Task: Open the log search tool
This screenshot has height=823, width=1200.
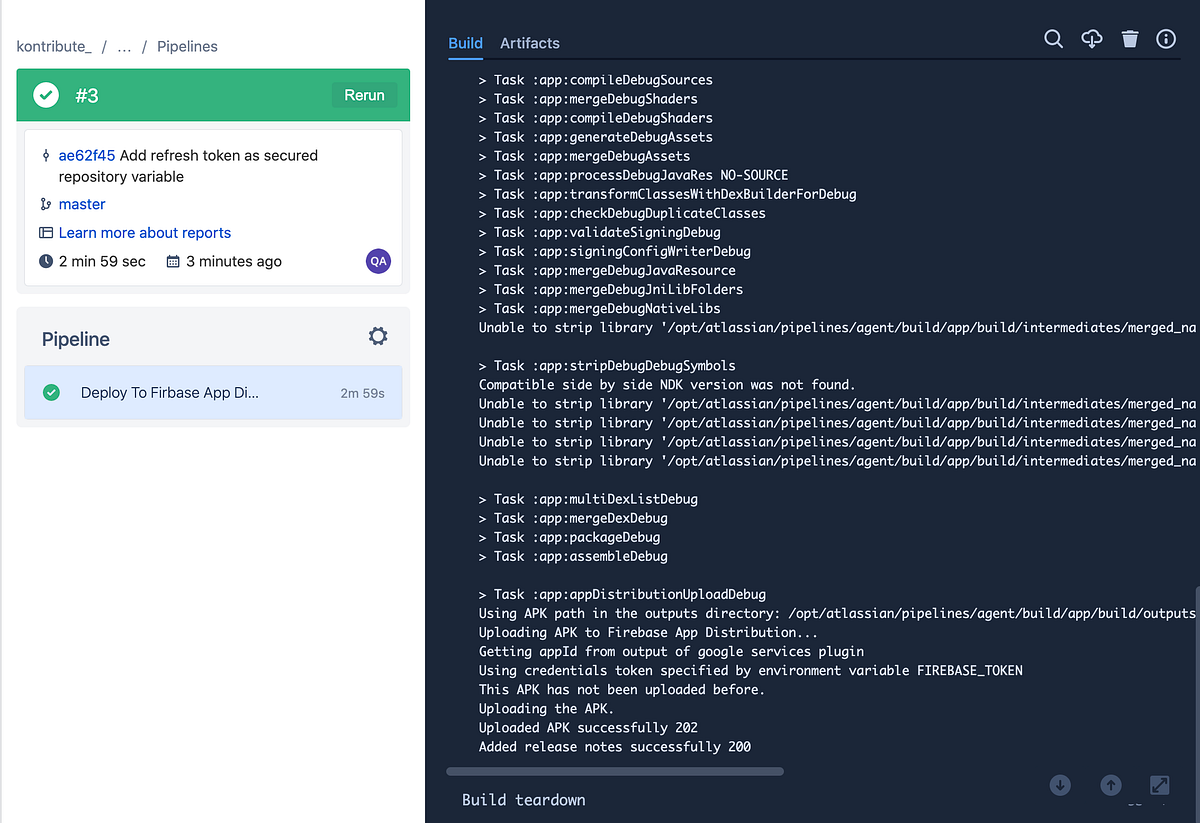Action: click(x=1053, y=39)
